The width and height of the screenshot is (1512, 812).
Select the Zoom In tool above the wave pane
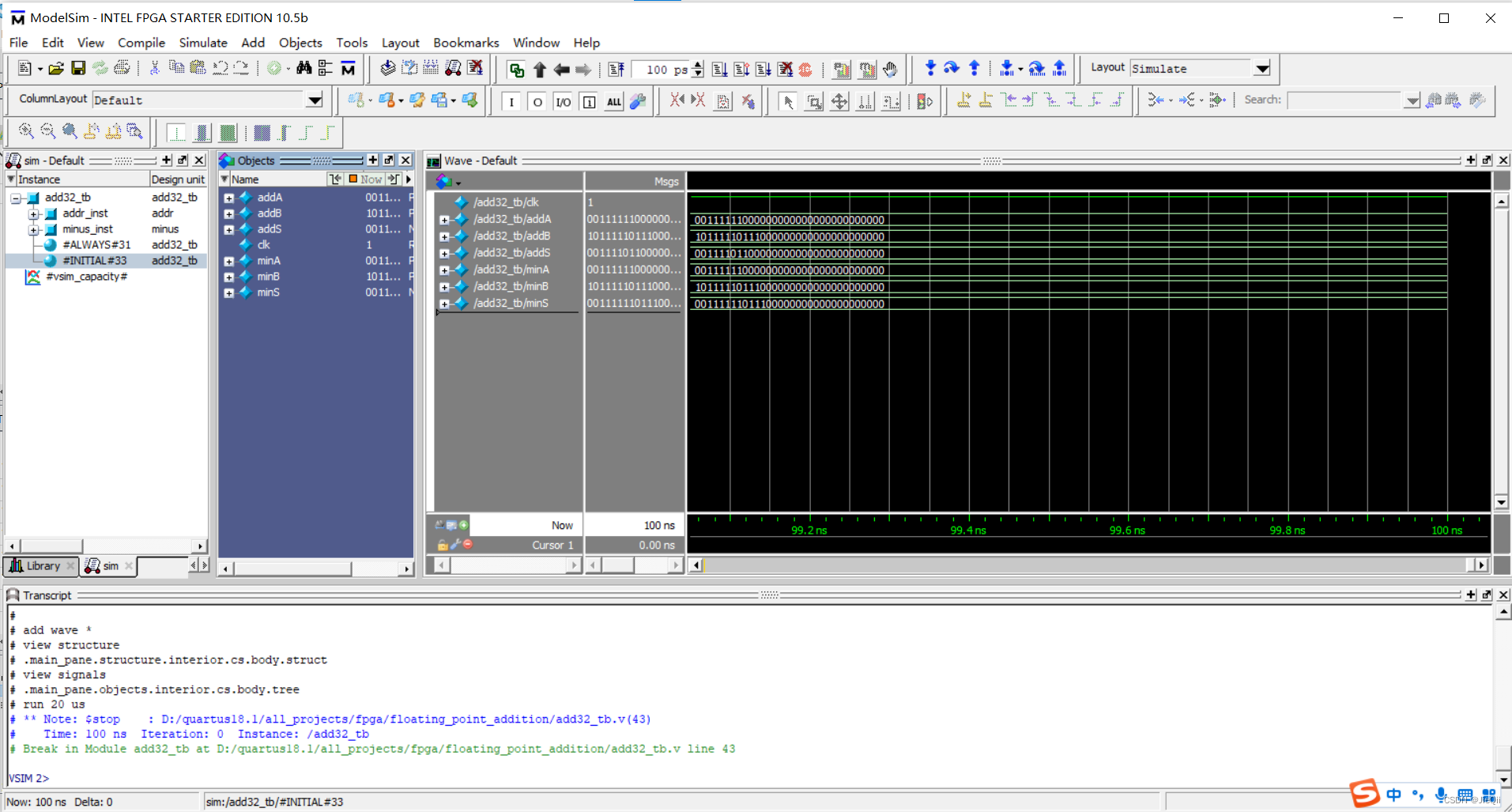tap(25, 130)
